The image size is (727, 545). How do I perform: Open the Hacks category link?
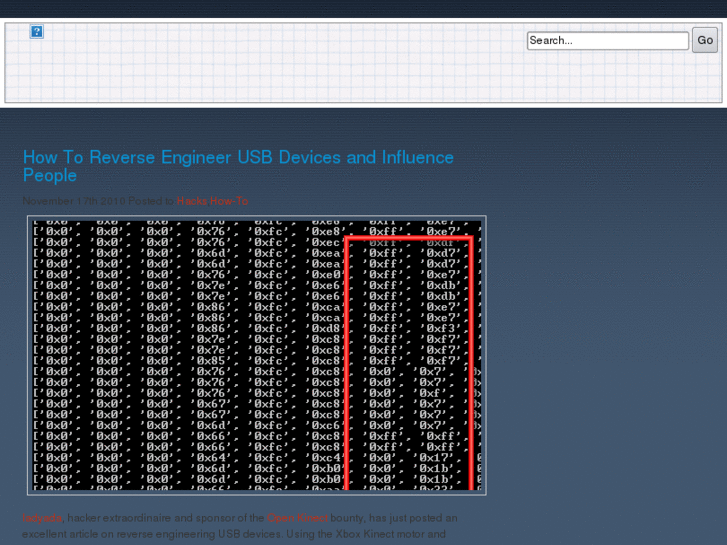click(191, 201)
